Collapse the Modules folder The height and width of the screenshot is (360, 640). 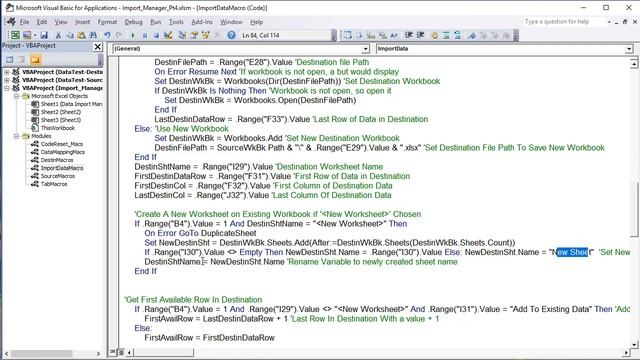(x=16, y=136)
